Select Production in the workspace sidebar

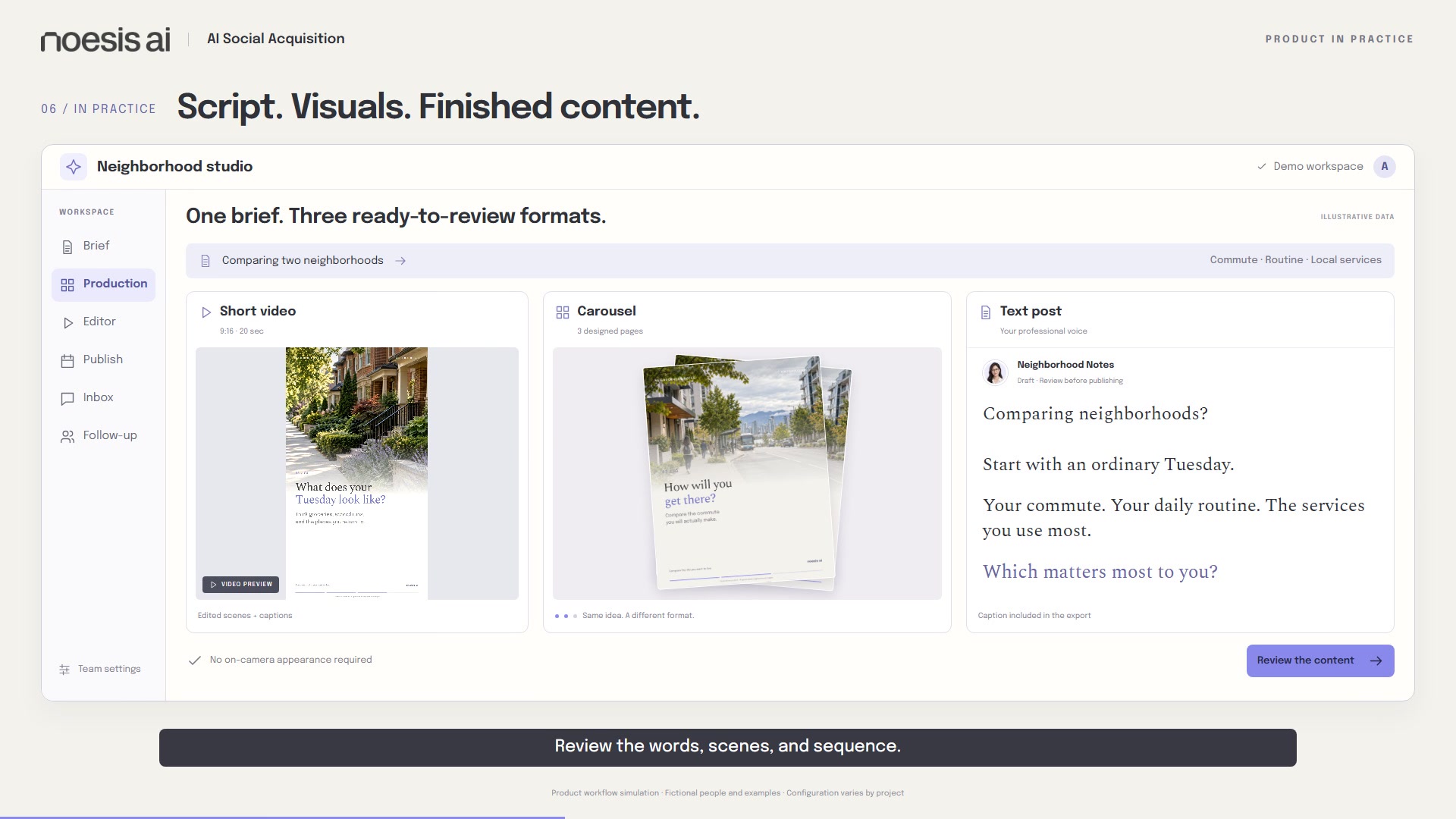pos(103,284)
